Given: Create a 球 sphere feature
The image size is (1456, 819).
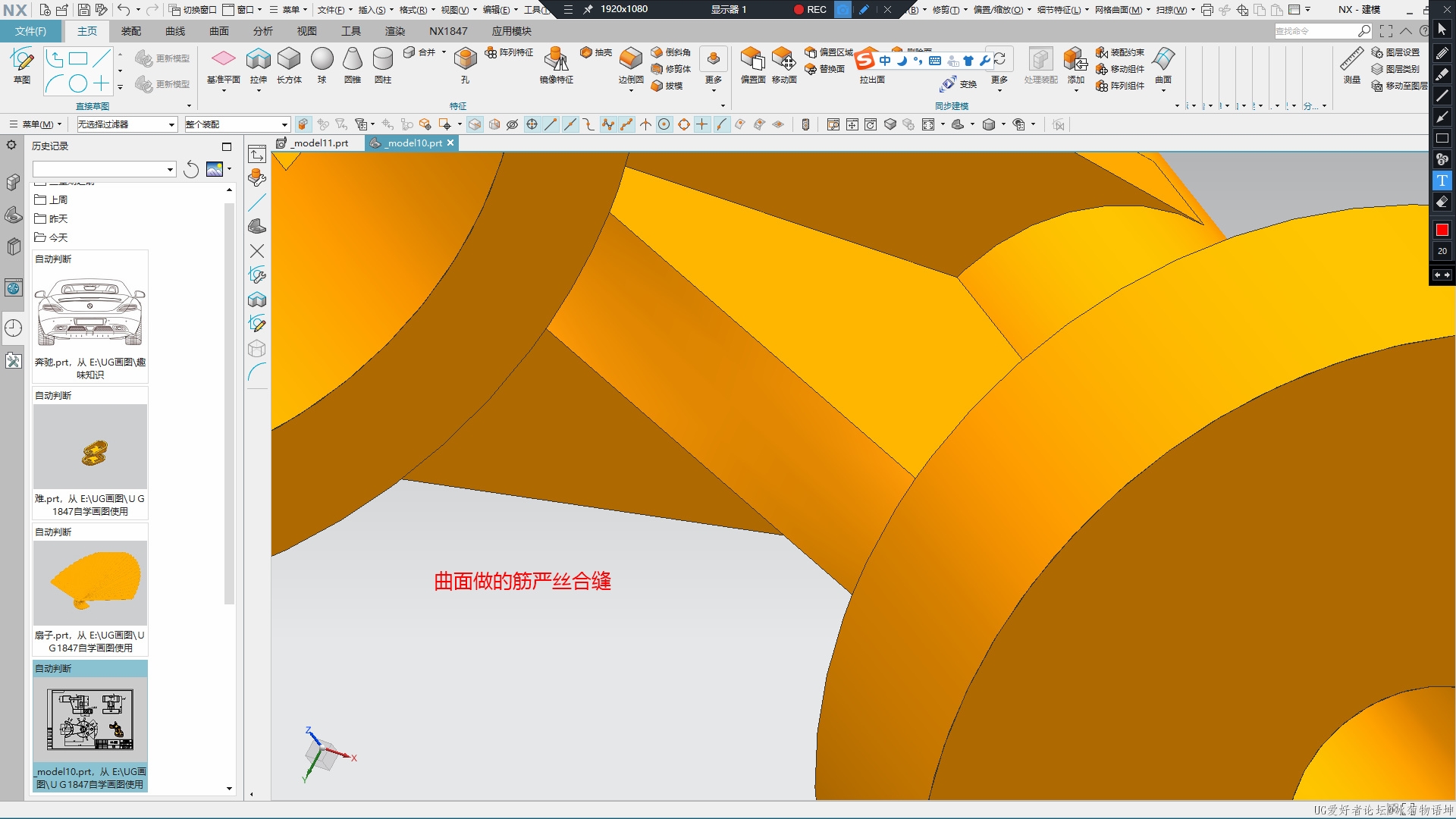Looking at the screenshot, I should [x=322, y=65].
